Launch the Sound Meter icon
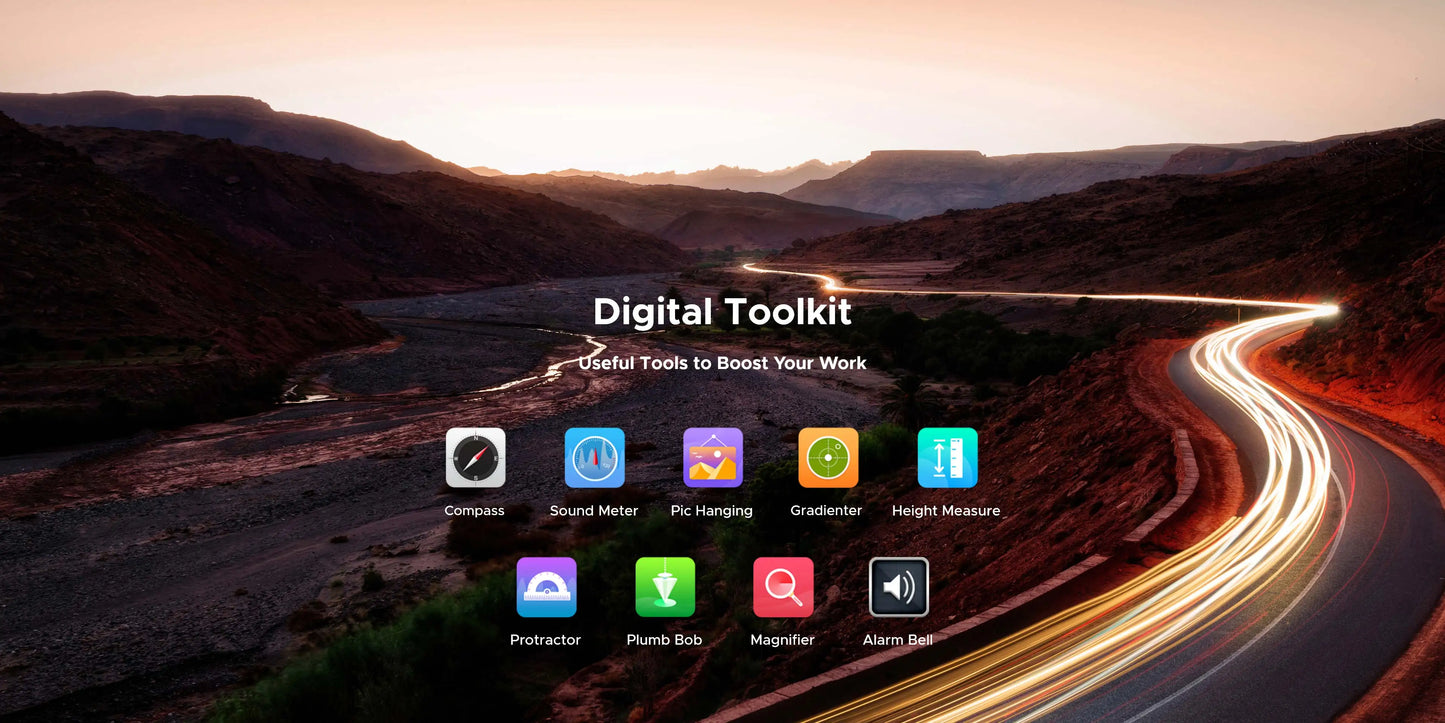The width and height of the screenshot is (1445, 723). pyautogui.click(x=594, y=458)
